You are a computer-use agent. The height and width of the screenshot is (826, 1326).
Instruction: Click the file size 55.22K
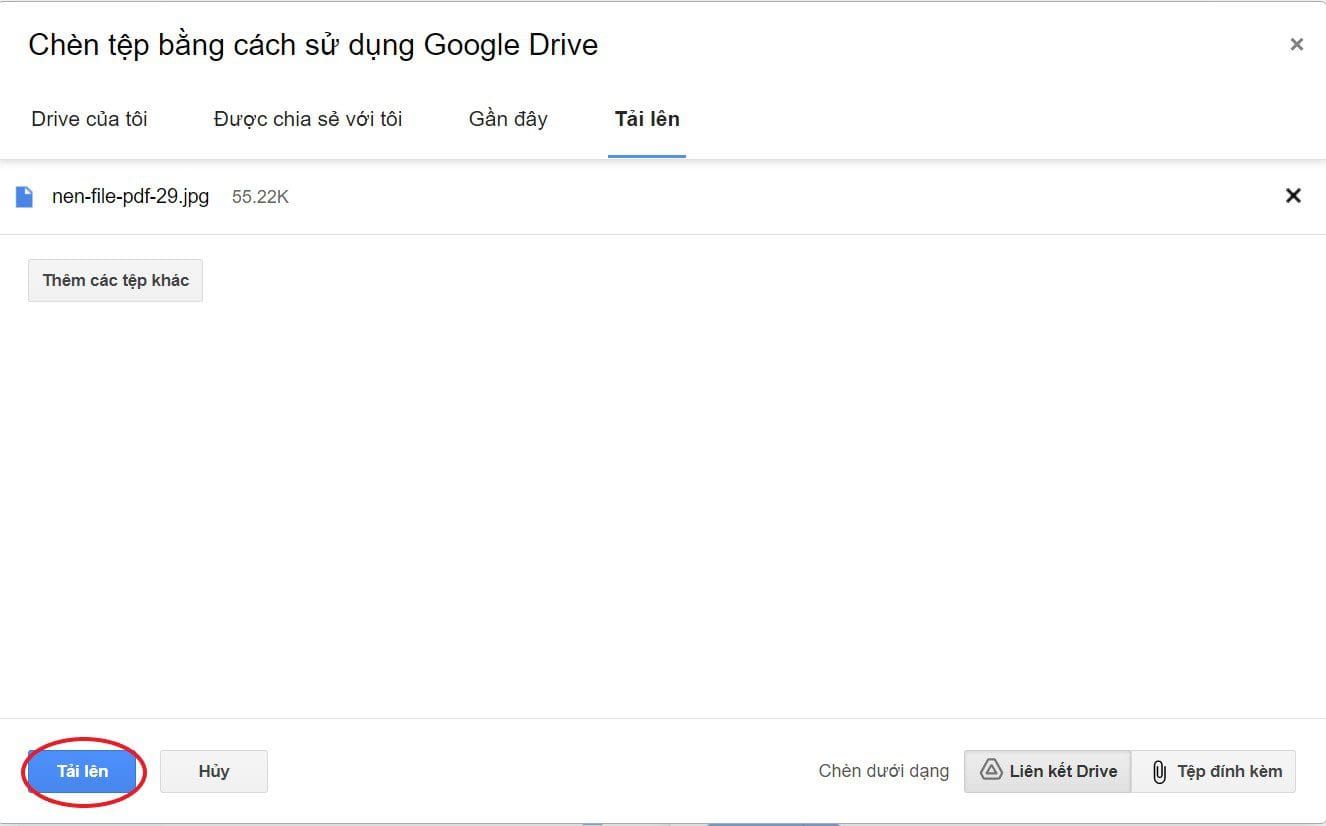pyautogui.click(x=260, y=197)
